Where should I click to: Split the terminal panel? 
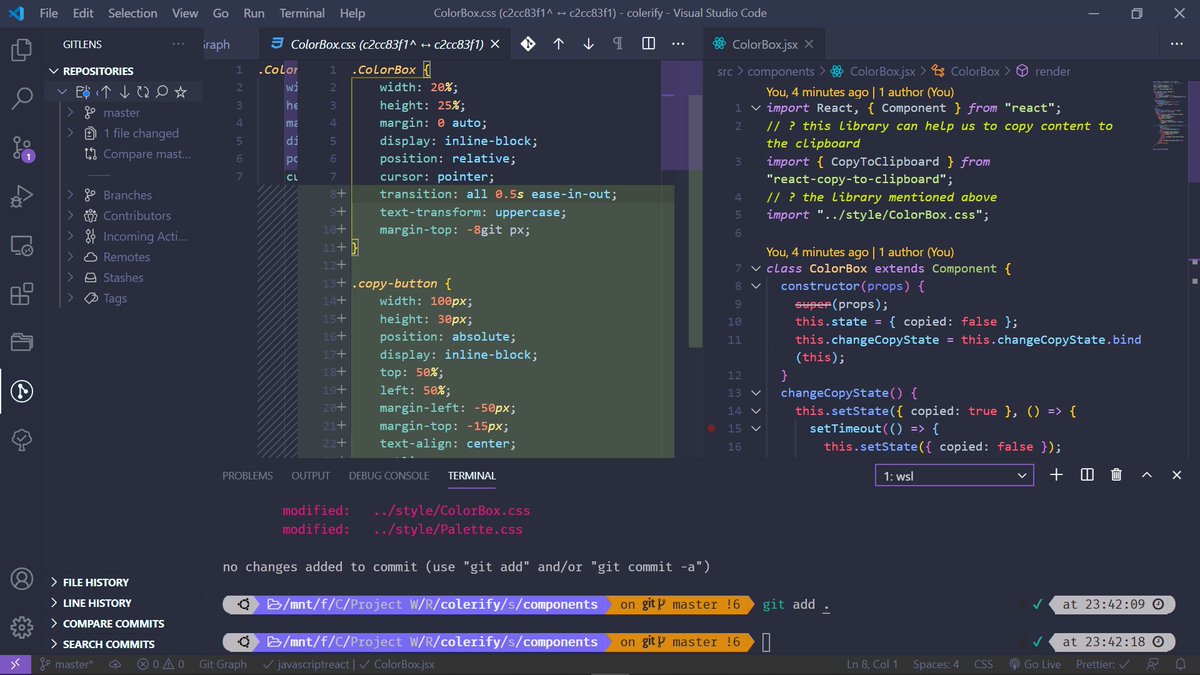(1087, 475)
